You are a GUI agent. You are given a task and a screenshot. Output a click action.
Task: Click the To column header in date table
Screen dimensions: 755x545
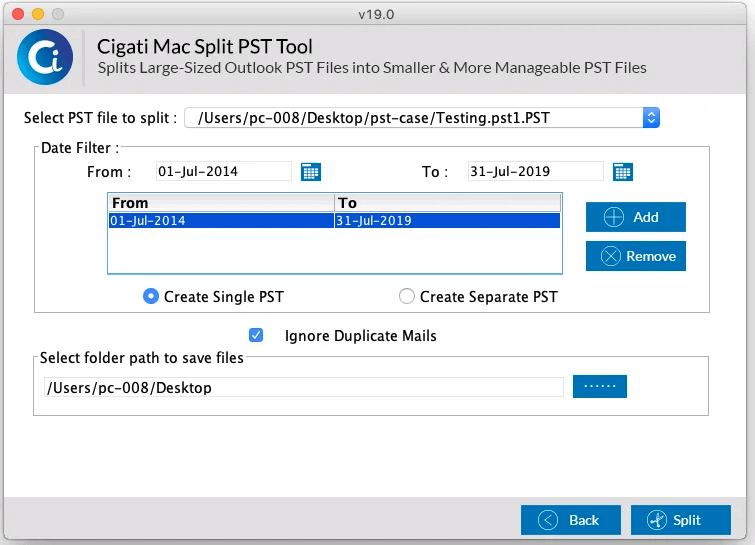click(447, 203)
